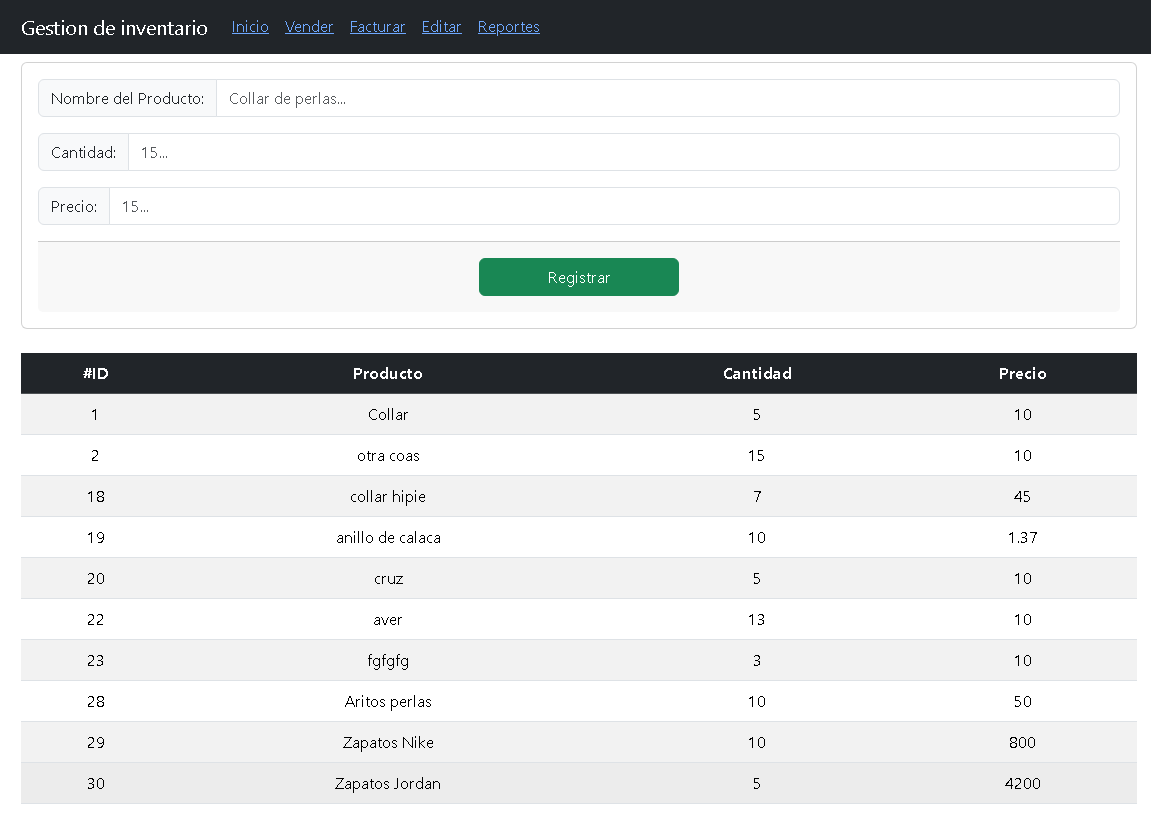This screenshot has height=826, width=1151.
Task: Click the Producto column header
Action: coord(388,374)
